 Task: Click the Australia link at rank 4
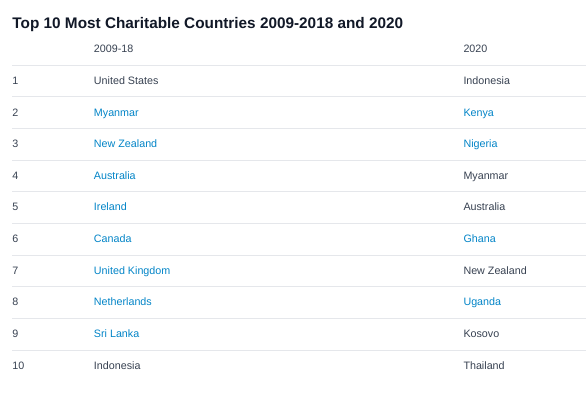[x=114, y=176]
